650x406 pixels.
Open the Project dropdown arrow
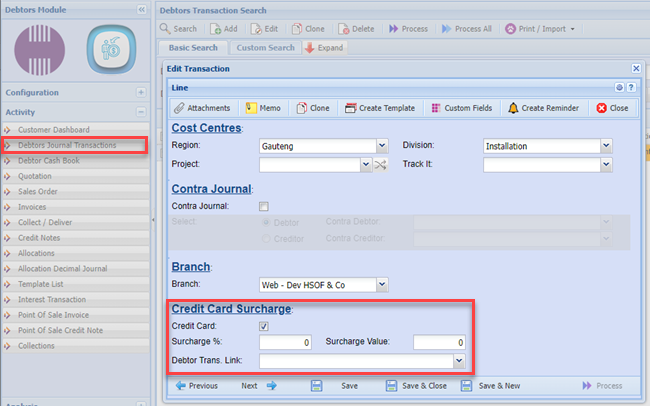pyautogui.click(x=366, y=165)
